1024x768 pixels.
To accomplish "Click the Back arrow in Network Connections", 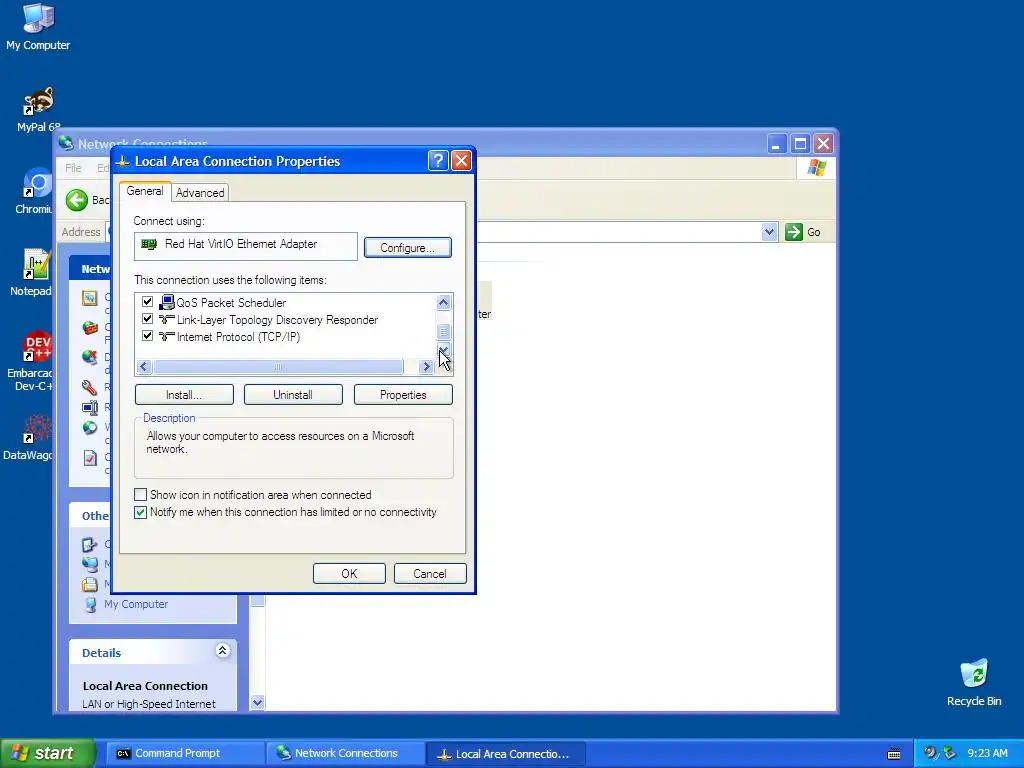I will (x=76, y=200).
